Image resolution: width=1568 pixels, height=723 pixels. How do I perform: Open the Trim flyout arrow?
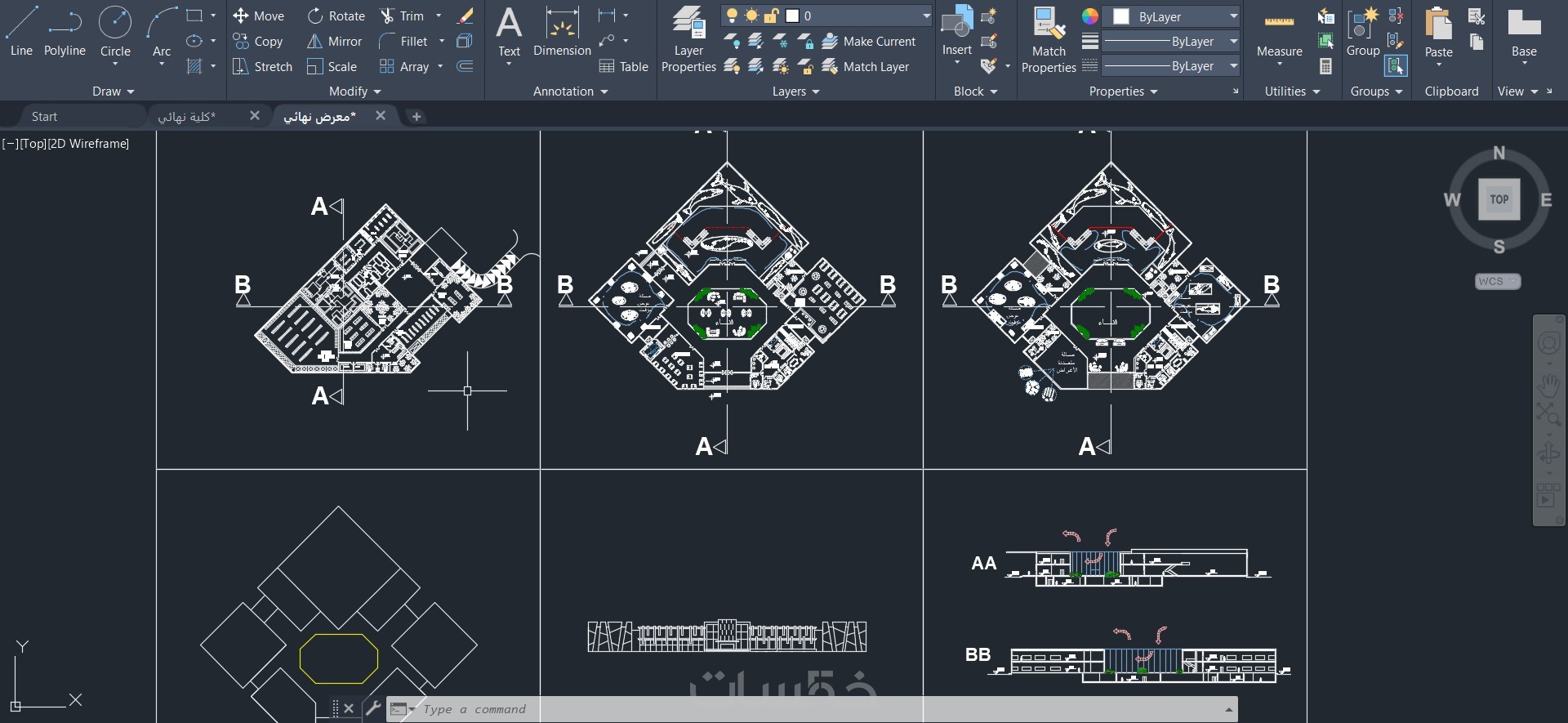[439, 16]
